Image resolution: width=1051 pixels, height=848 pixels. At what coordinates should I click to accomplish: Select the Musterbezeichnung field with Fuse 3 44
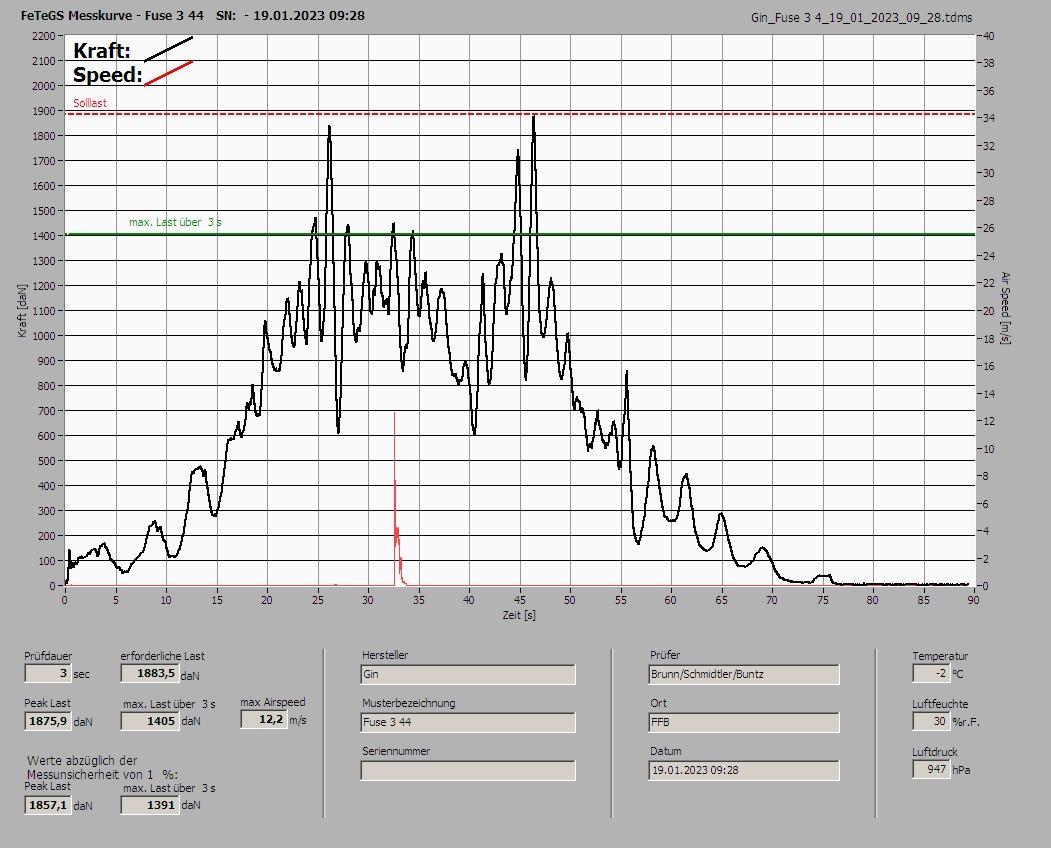point(468,723)
